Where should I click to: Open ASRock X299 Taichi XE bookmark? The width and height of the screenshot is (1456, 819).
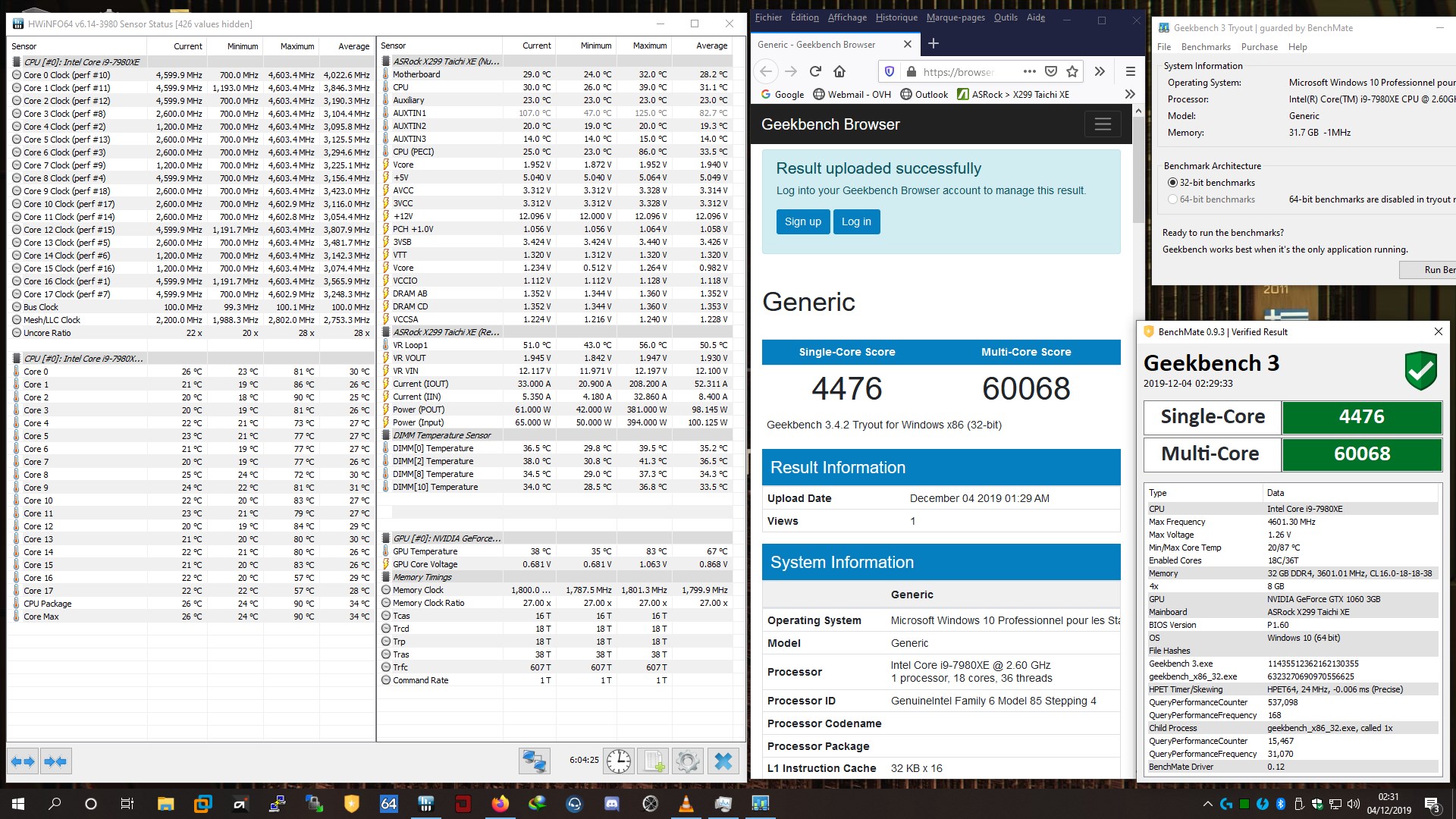(x=1013, y=95)
